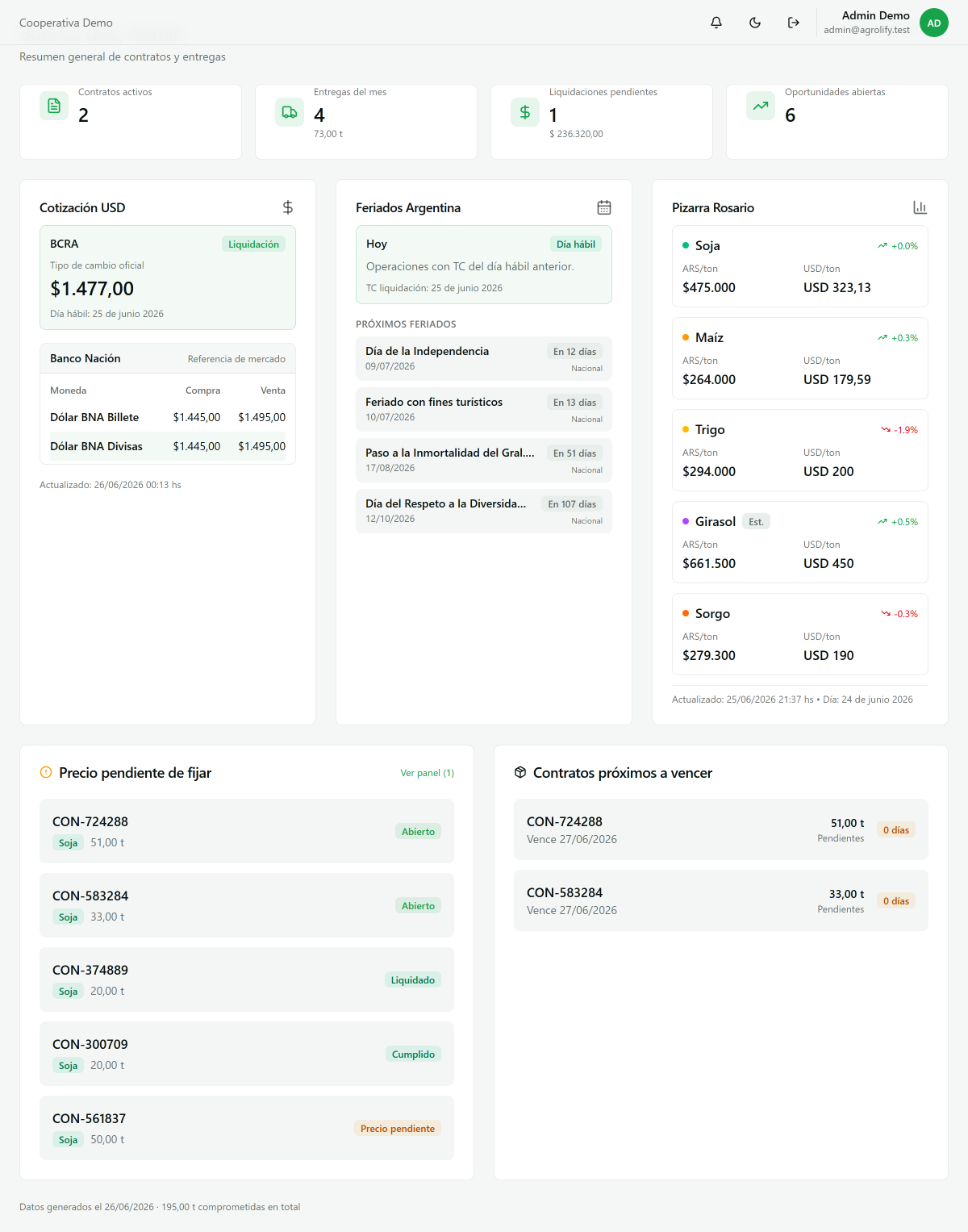
Task: Click the Dólar BNA Divisas row
Action: pyautogui.click(x=168, y=446)
